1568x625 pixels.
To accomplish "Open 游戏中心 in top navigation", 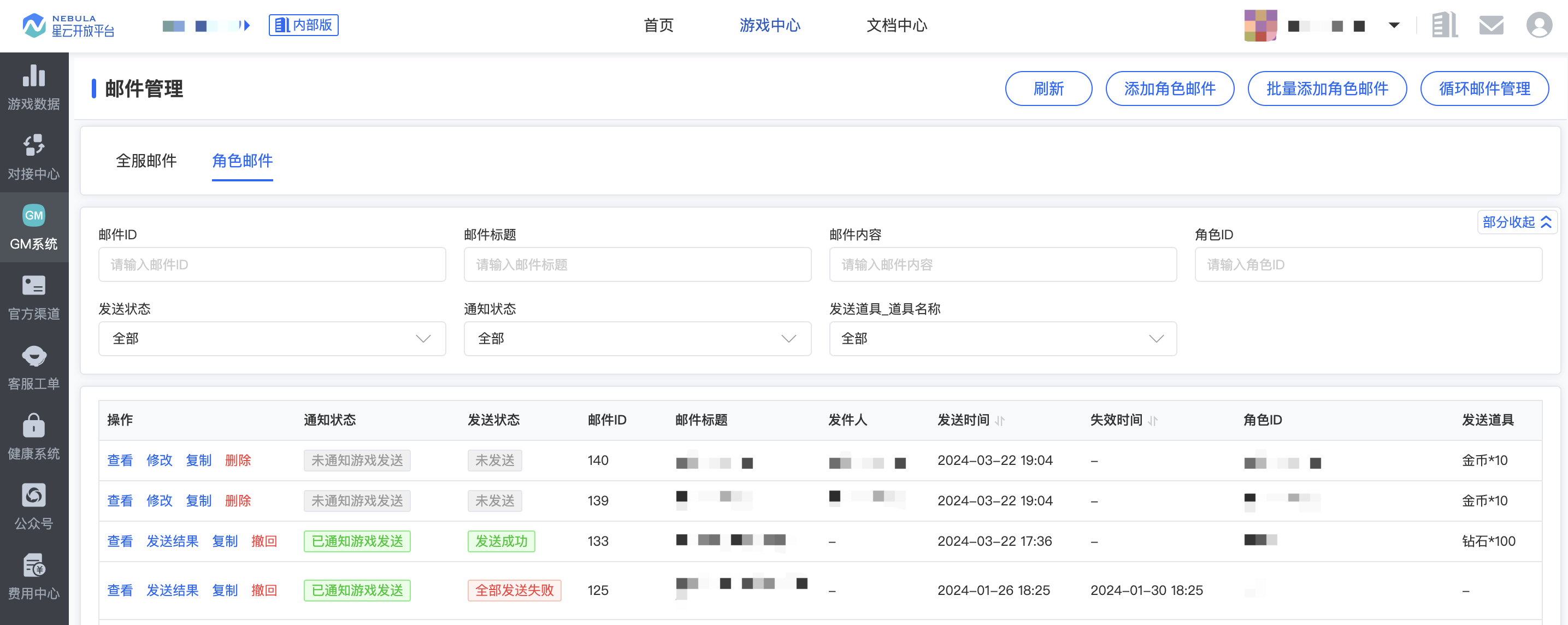I will click(769, 26).
